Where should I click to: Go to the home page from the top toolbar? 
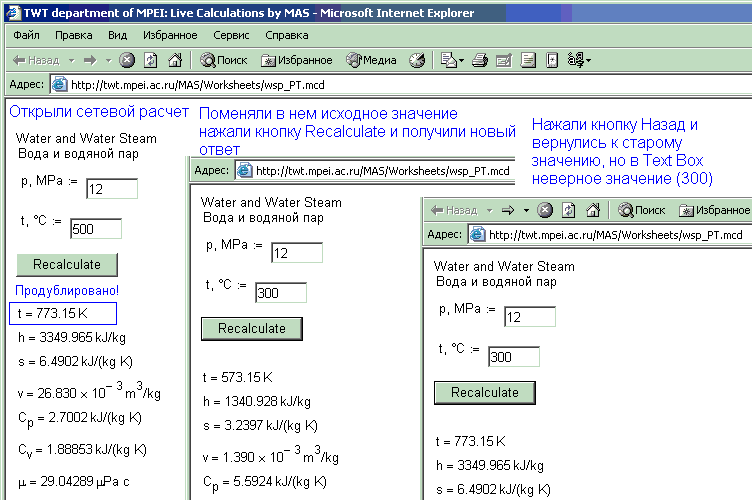coord(175,60)
